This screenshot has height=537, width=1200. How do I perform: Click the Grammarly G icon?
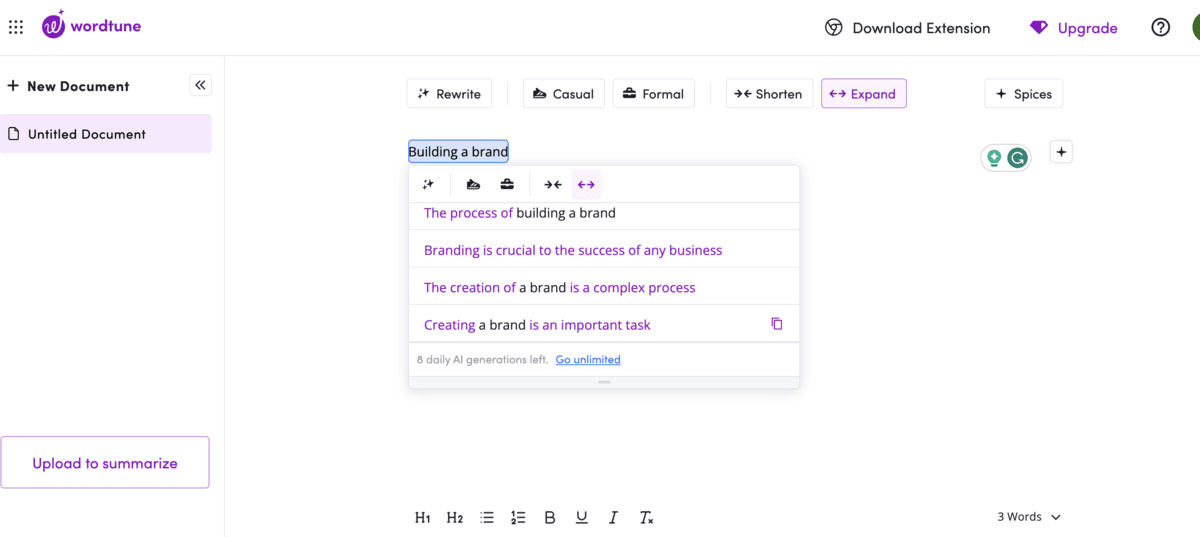tap(1017, 158)
